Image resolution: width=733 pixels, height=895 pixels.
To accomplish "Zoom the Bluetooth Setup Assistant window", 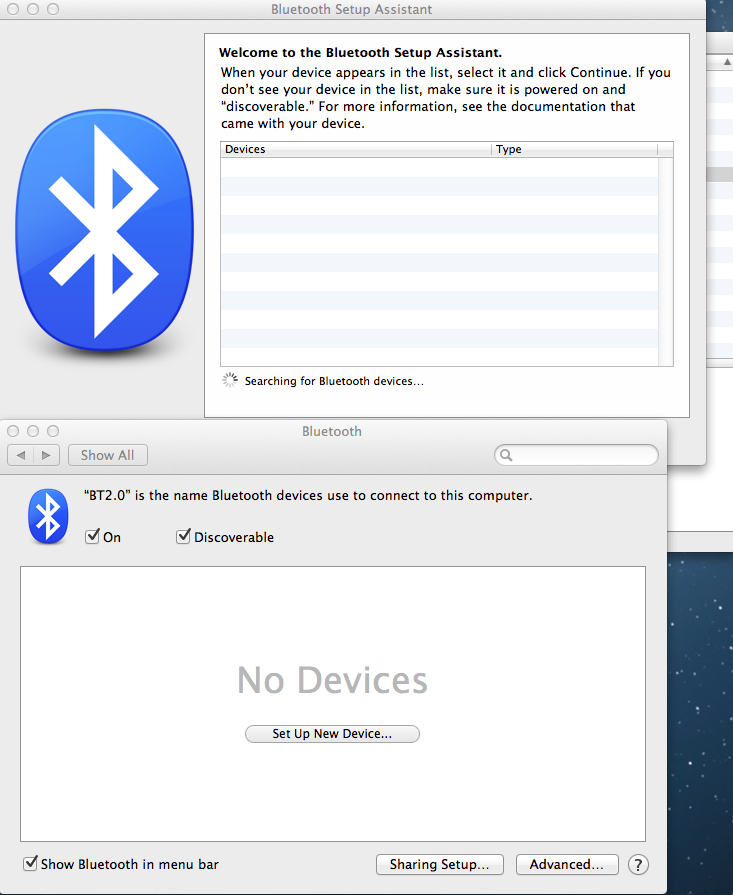I will click(x=53, y=9).
